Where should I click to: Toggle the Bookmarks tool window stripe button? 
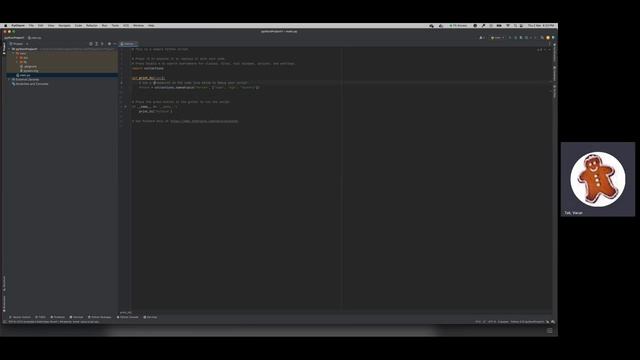click(x=4, y=304)
